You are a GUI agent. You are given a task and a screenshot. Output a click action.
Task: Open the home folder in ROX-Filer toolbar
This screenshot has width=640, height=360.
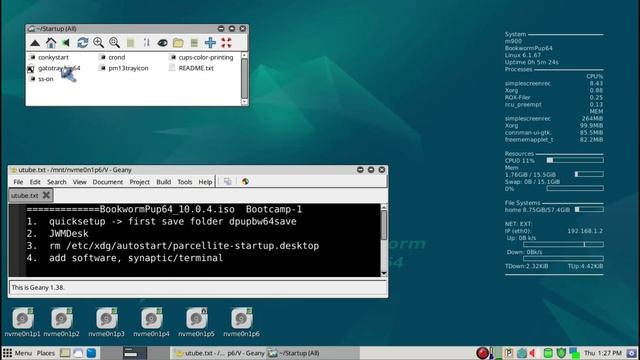tap(51, 42)
